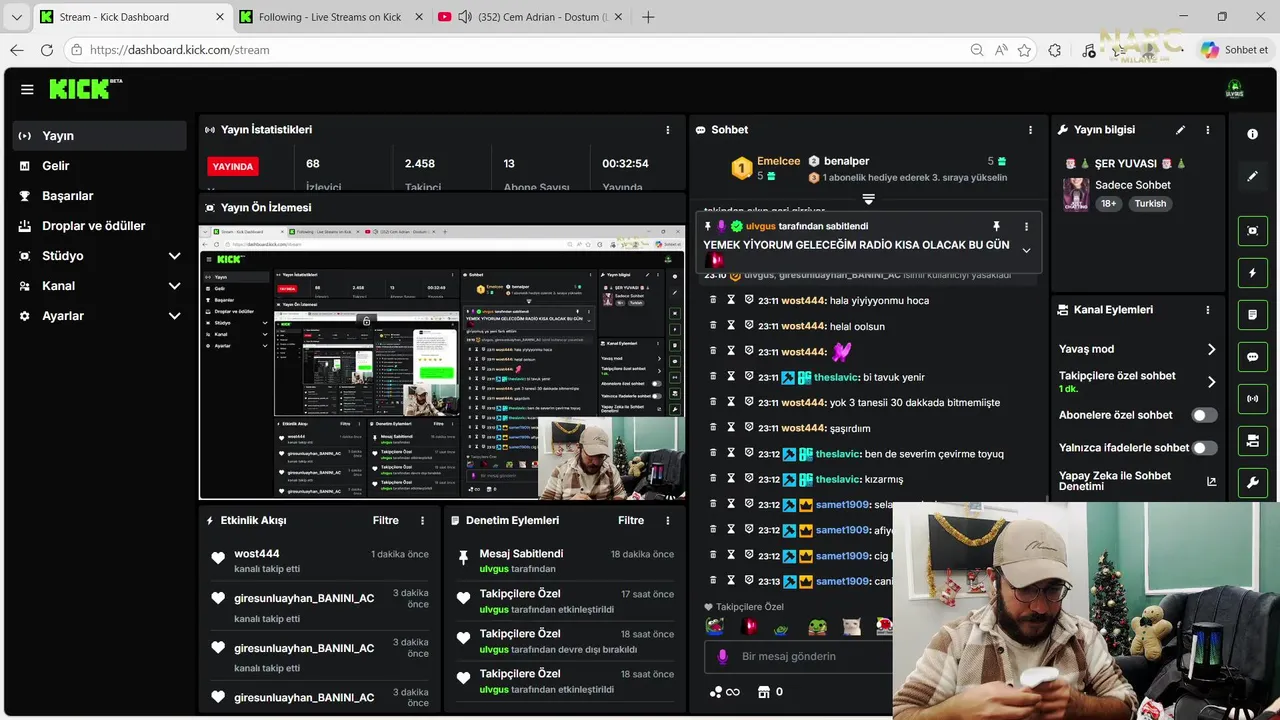Open Başarılar in the left sidebar
The width and height of the screenshot is (1280, 720).
[100, 196]
